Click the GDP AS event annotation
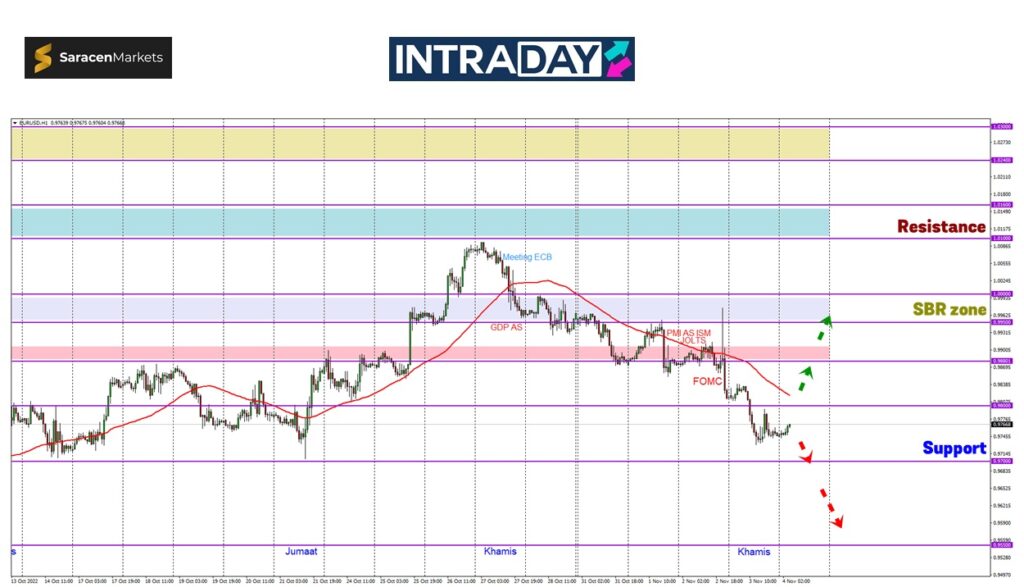 coord(506,327)
